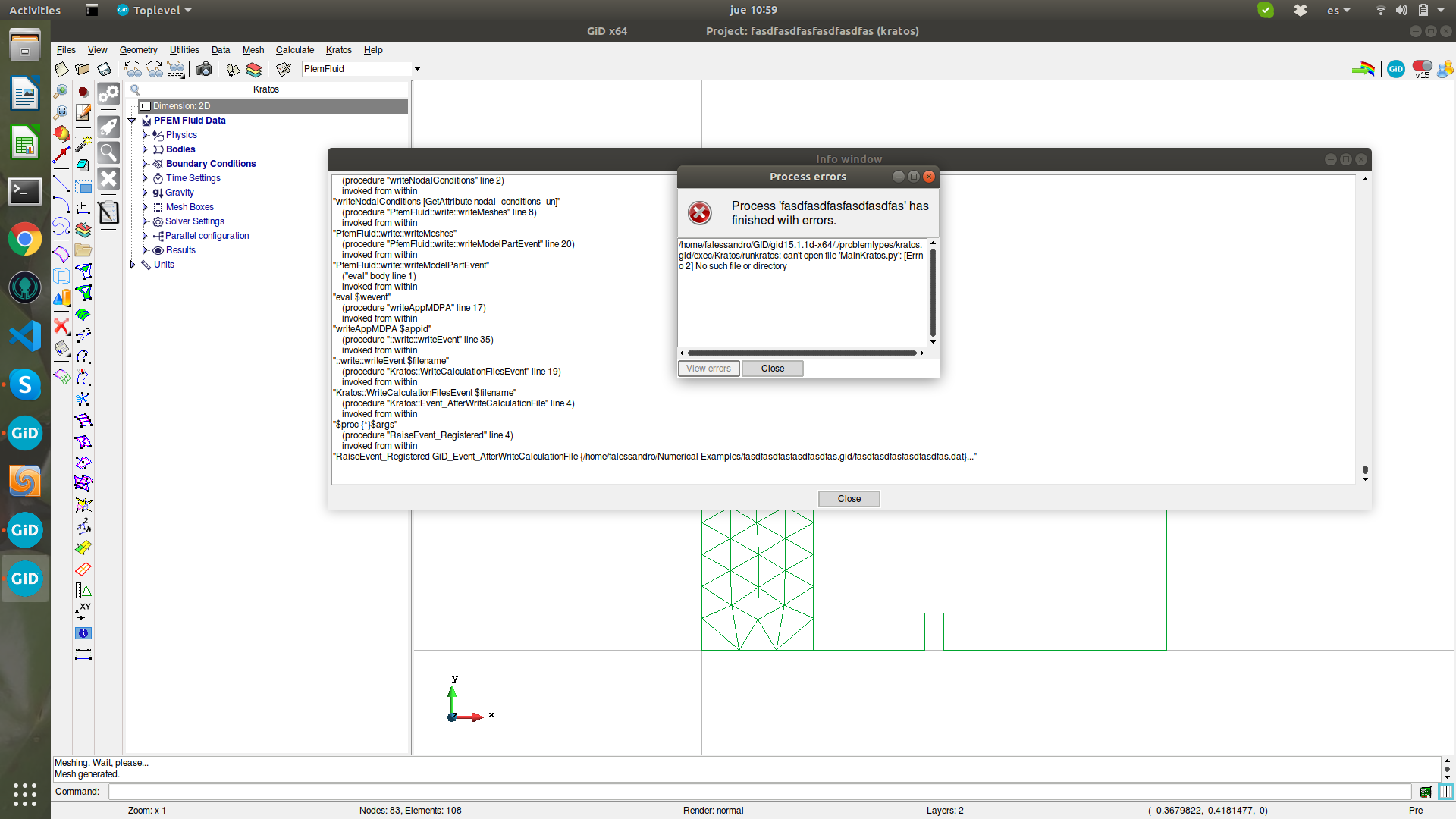The image size is (1456, 819).
Task: Click the camera snapshot toolbar icon
Action: click(x=202, y=69)
